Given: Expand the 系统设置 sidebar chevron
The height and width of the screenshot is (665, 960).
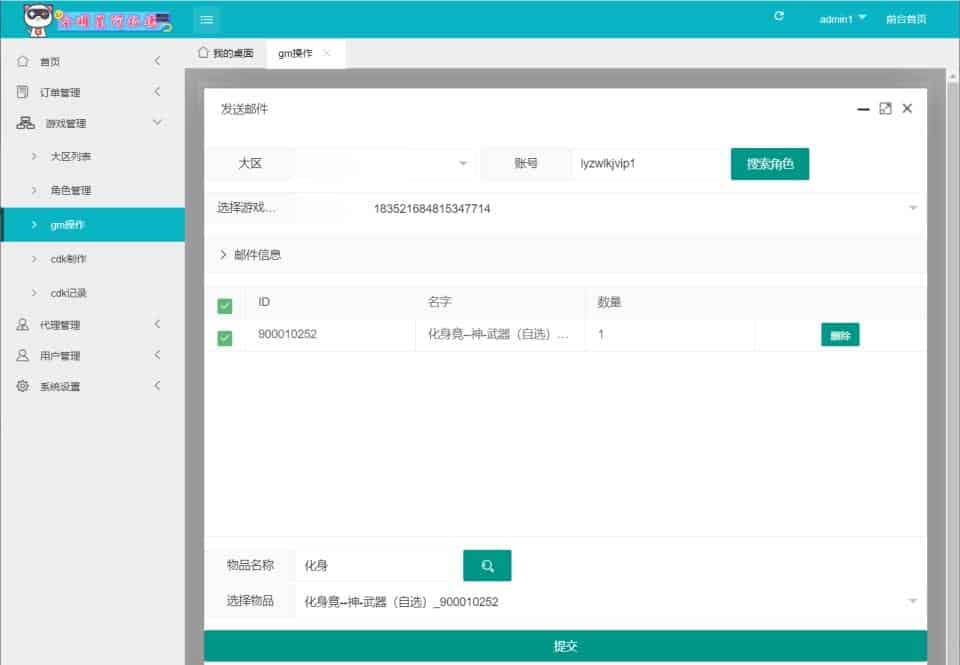Looking at the screenshot, I should click(157, 385).
